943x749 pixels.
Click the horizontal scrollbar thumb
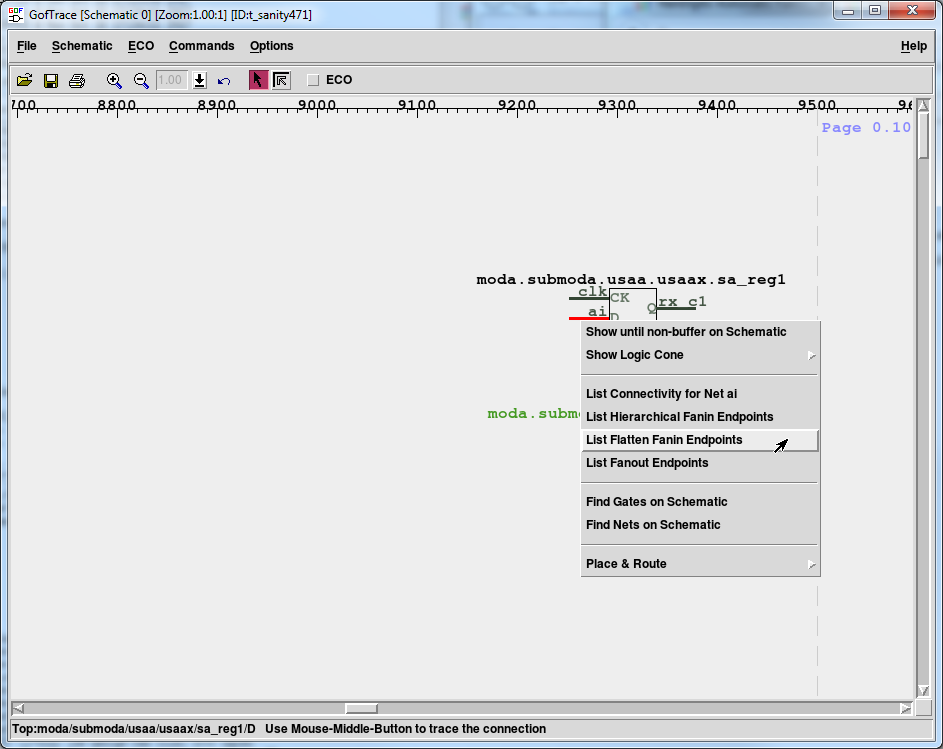point(361,708)
